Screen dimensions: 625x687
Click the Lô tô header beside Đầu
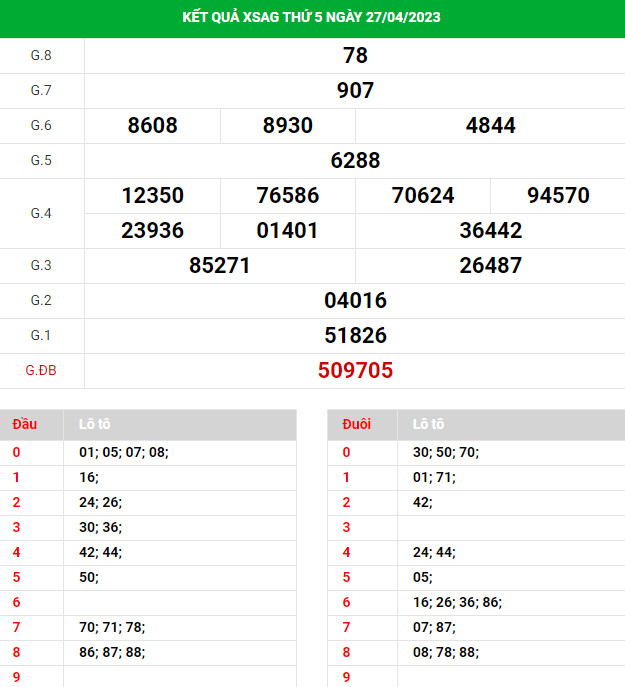coord(95,425)
